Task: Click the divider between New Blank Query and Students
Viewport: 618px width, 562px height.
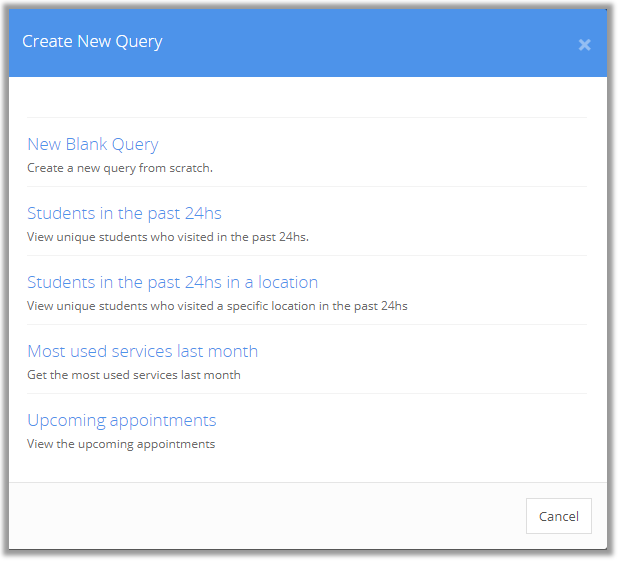Action: pyautogui.click(x=308, y=186)
